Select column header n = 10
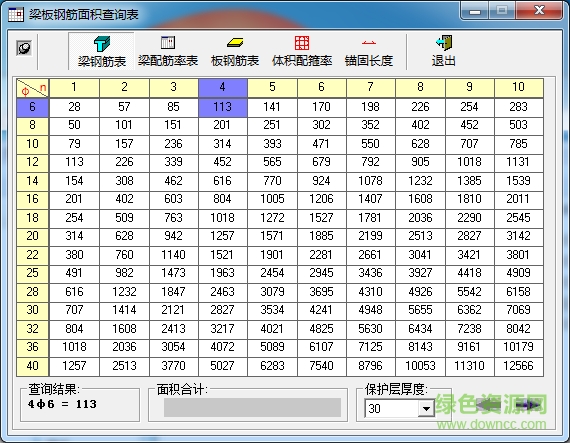The height and width of the screenshot is (443, 570). (518, 88)
